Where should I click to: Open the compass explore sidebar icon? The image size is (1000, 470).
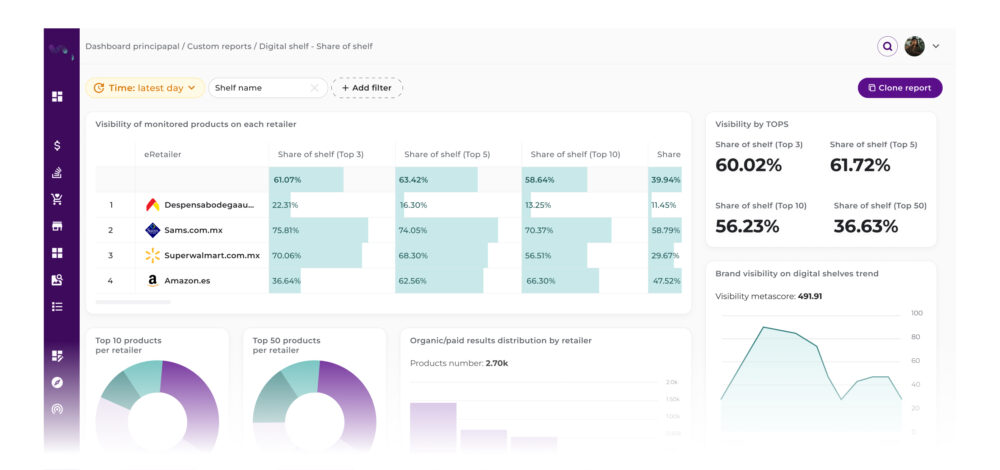pyautogui.click(x=57, y=383)
